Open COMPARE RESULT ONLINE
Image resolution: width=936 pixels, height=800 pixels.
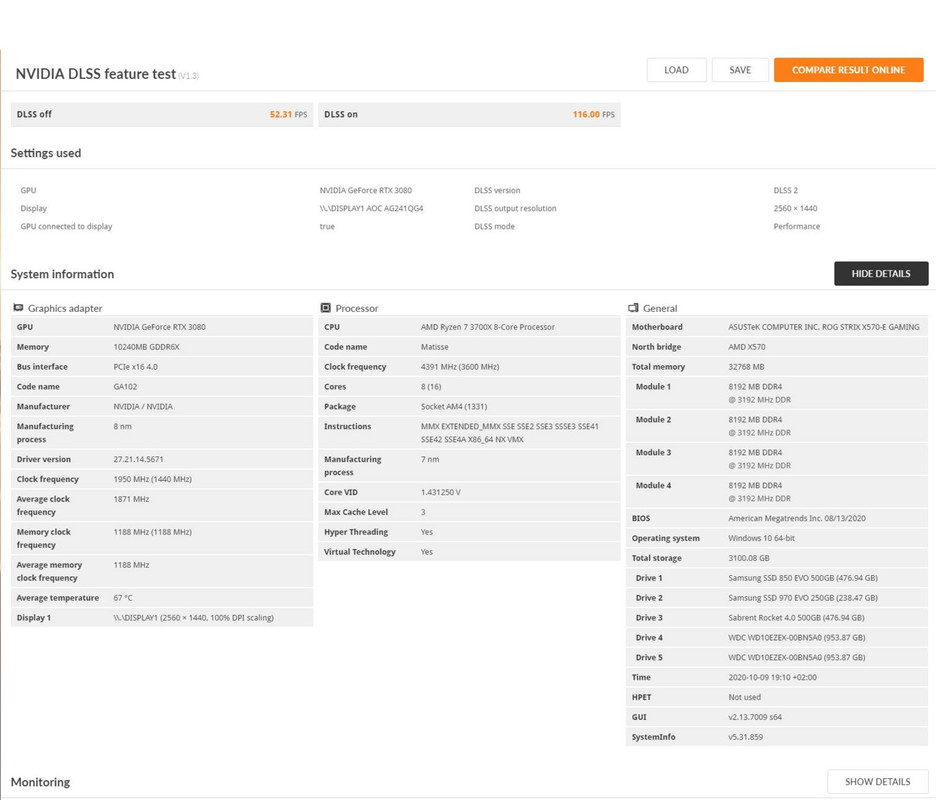(848, 70)
